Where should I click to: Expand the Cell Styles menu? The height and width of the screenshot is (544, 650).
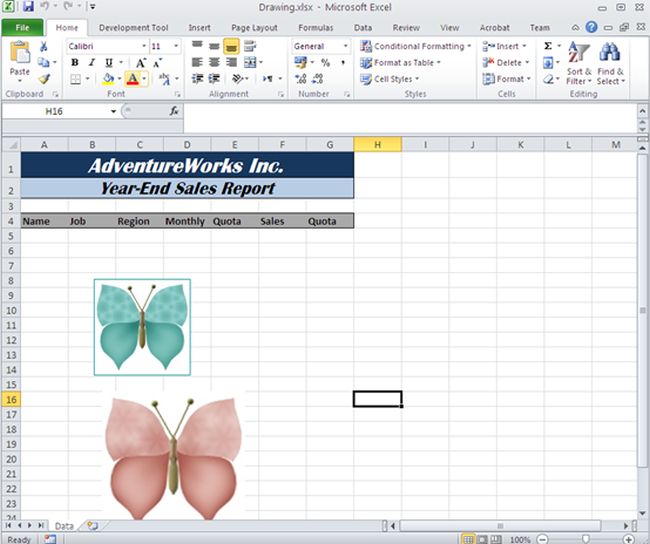point(390,79)
